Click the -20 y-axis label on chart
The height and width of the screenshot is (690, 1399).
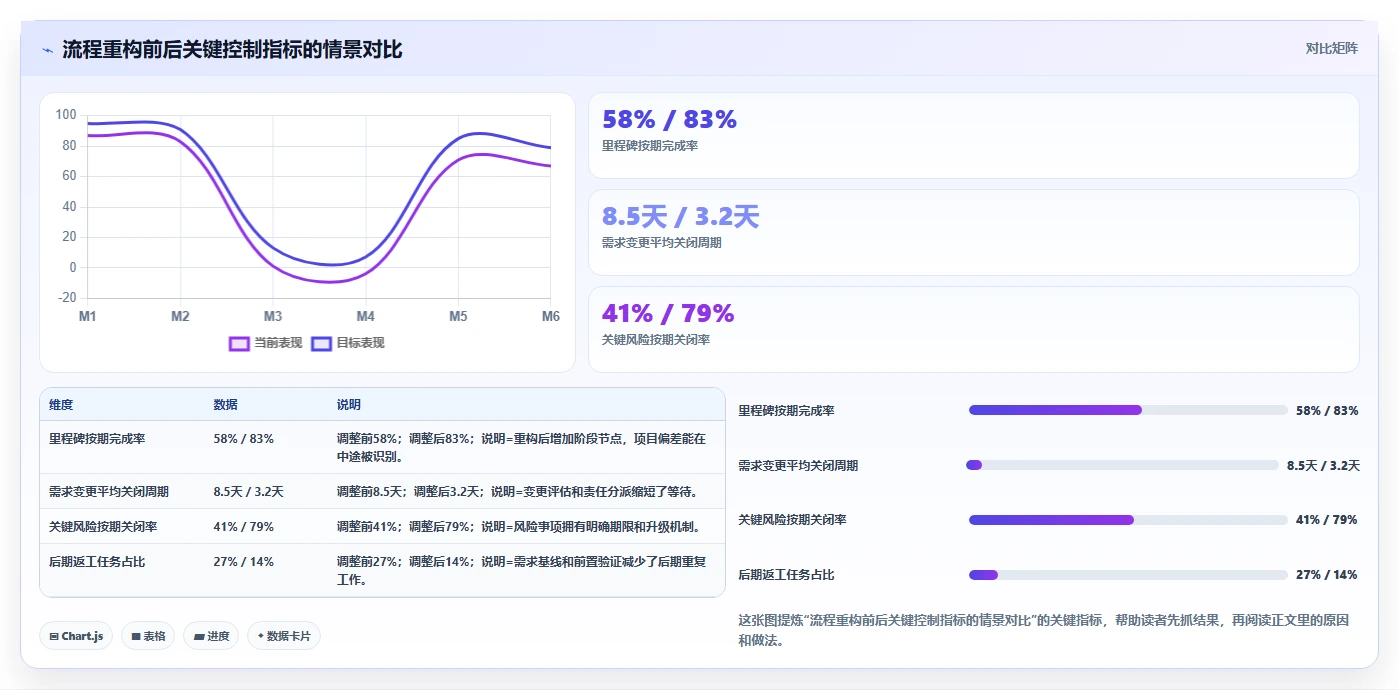point(67,298)
